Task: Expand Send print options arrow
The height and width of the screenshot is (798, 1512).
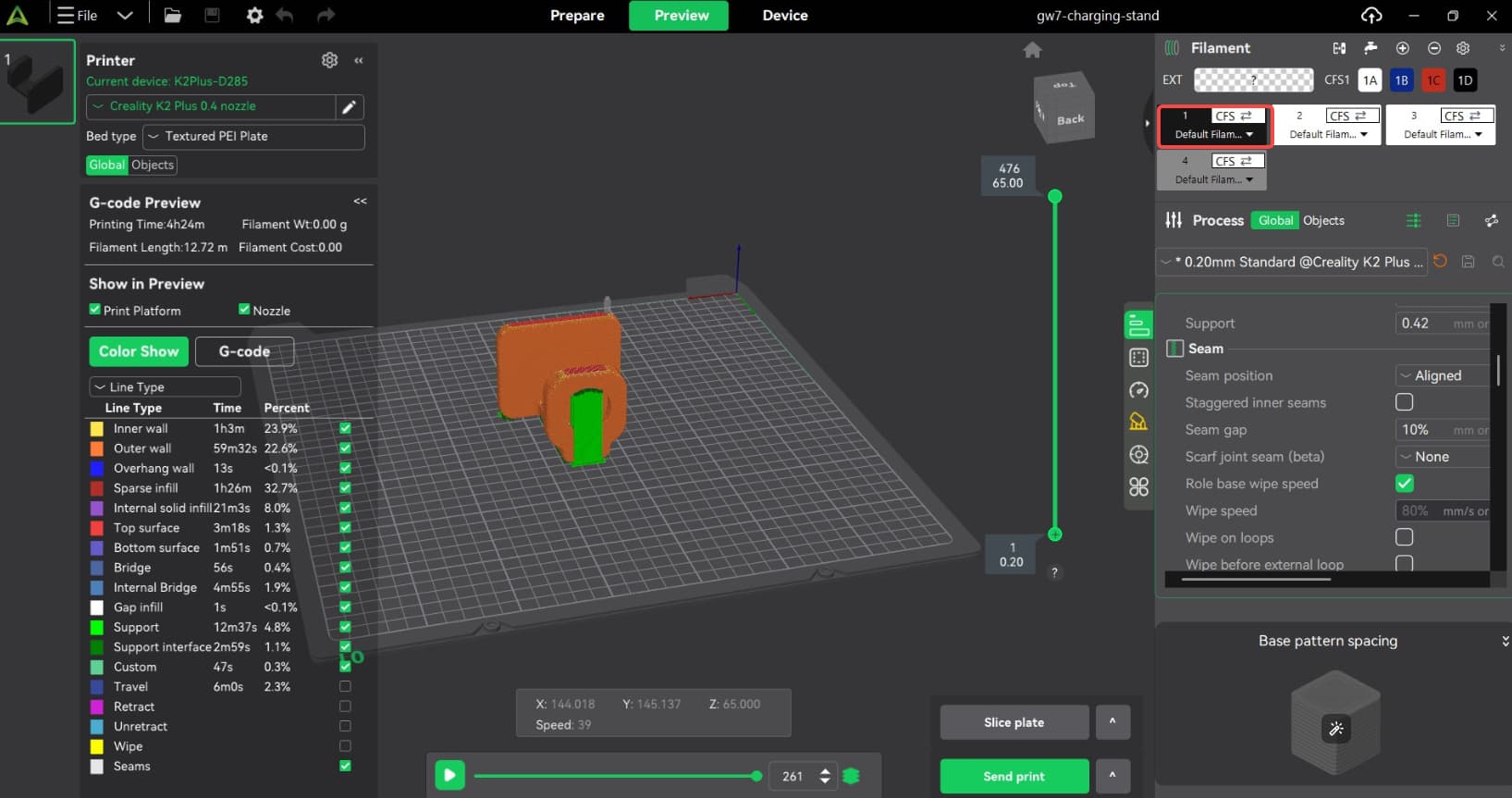Action: tap(1112, 776)
